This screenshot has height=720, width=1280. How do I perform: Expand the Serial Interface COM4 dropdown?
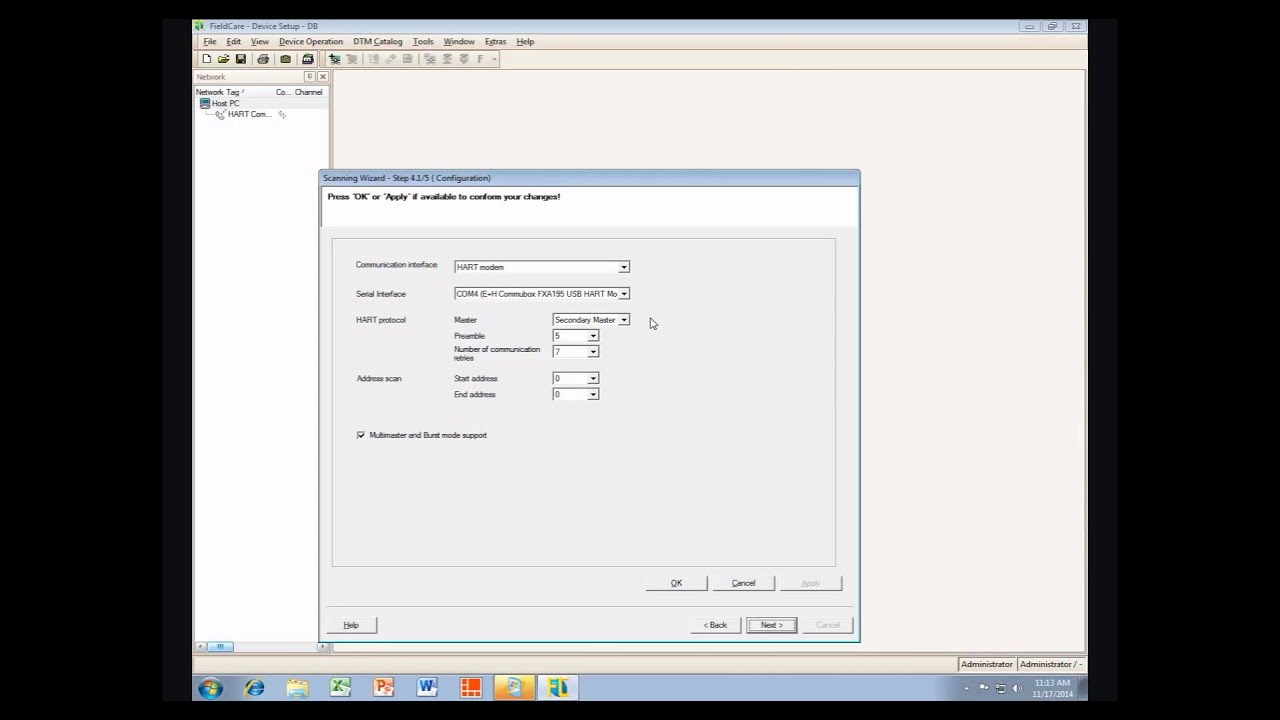point(623,294)
